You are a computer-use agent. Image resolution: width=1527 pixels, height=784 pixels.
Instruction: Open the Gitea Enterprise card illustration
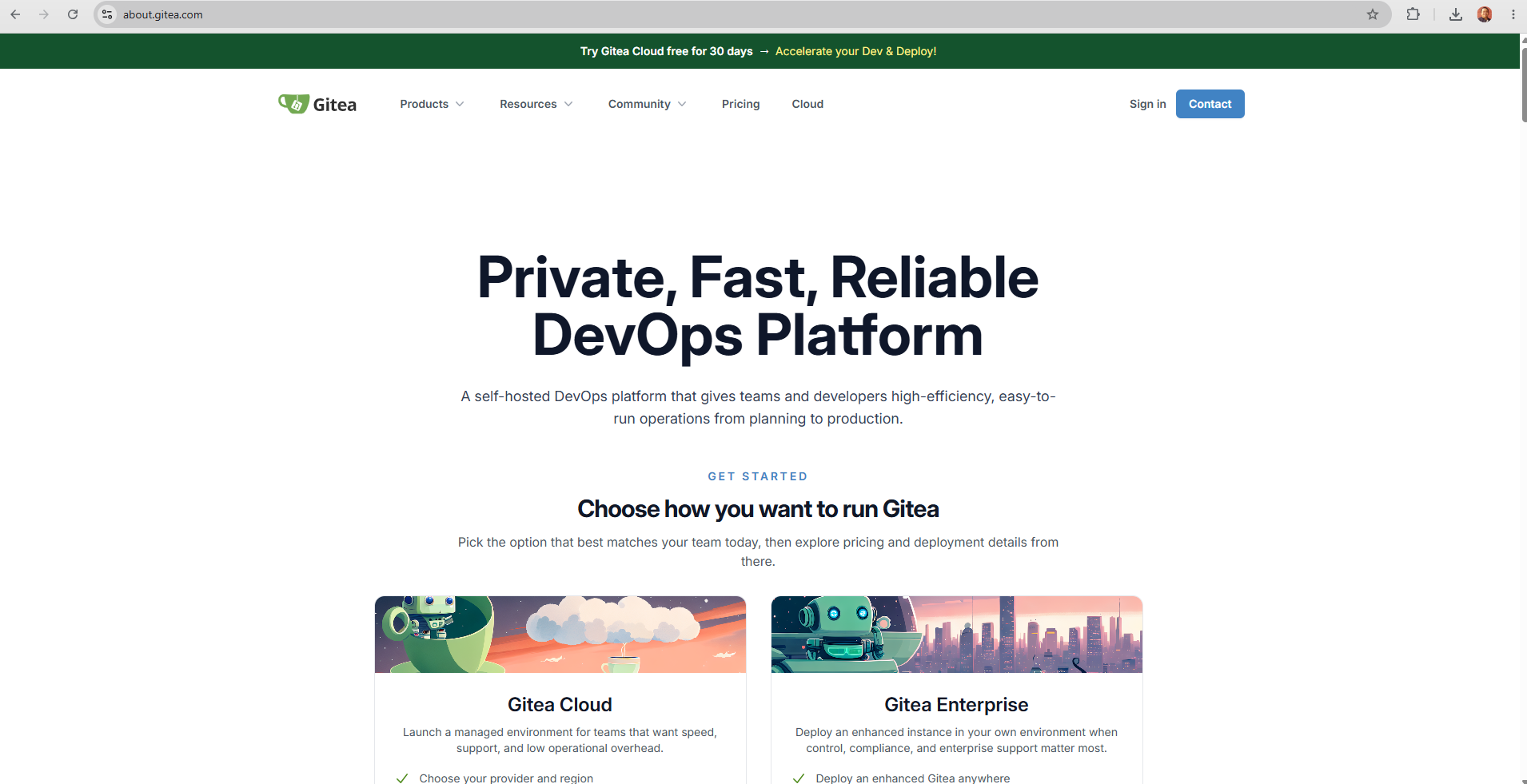click(957, 635)
